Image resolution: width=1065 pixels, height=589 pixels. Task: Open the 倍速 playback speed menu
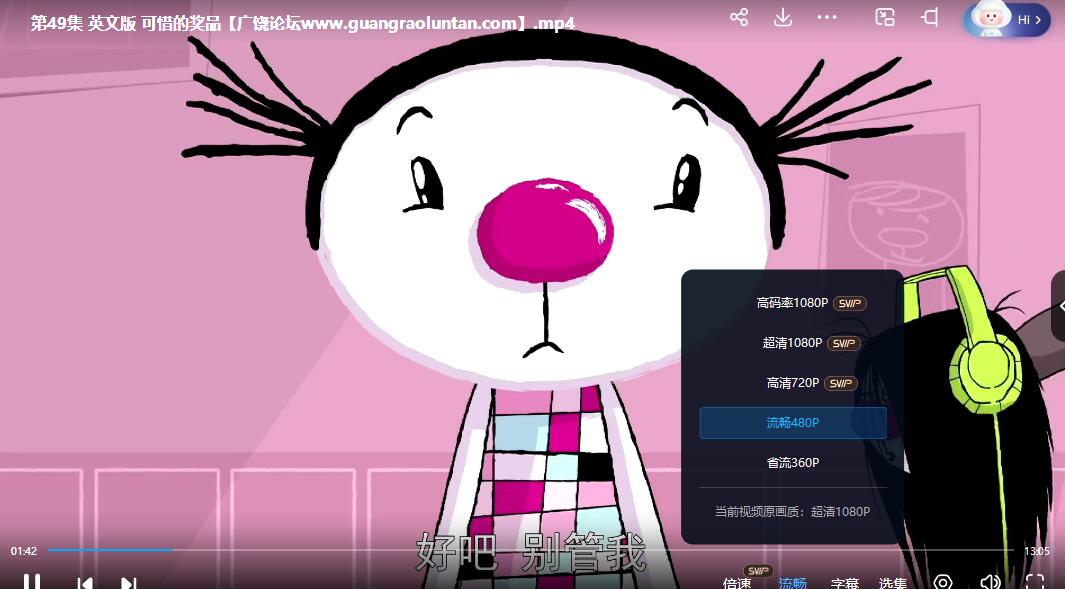(x=737, y=583)
